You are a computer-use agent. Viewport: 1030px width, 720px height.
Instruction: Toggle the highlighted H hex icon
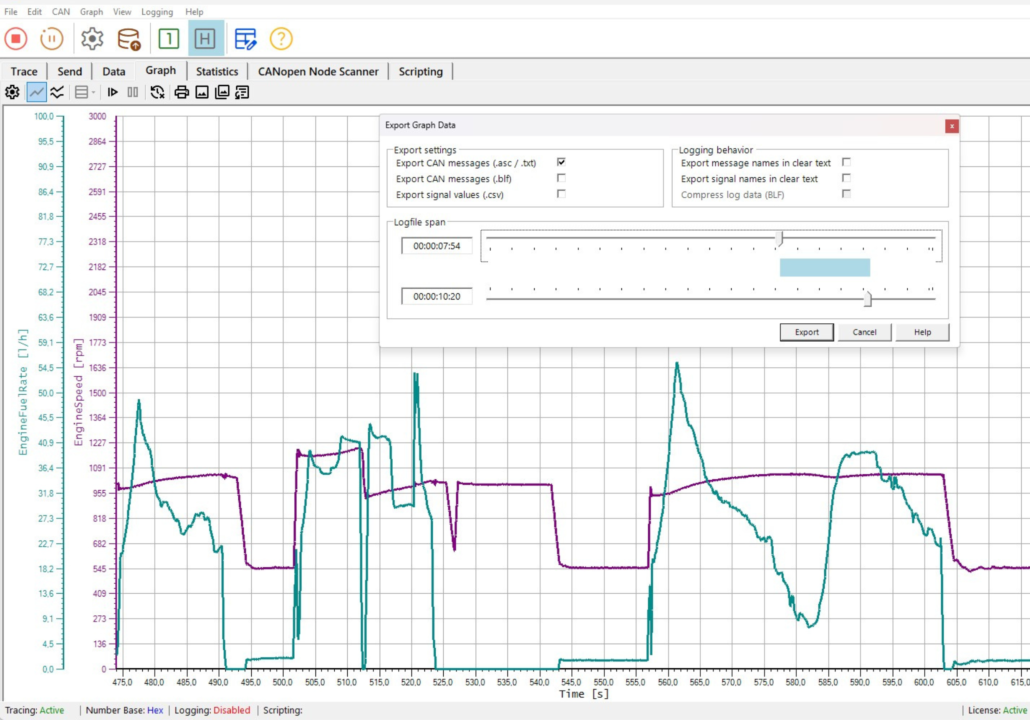pos(205,39)
